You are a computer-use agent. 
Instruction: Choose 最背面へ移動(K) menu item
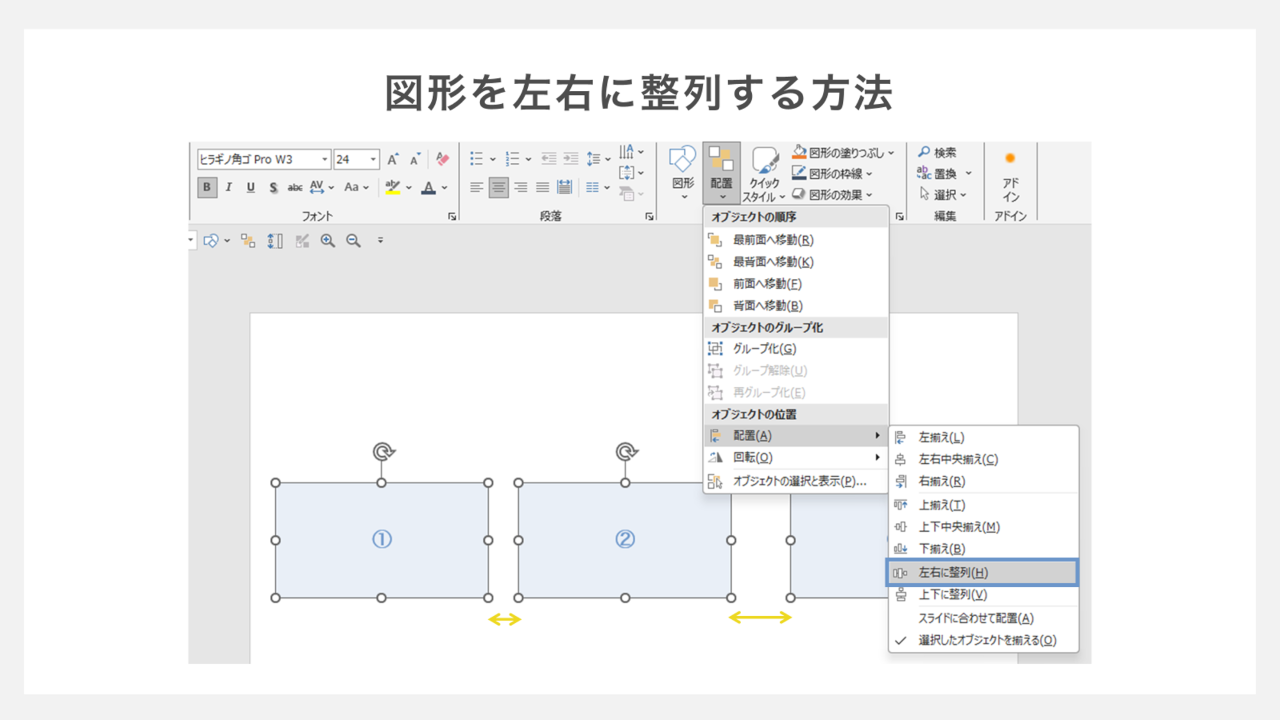pyautogui.click(x=796, y=262)
